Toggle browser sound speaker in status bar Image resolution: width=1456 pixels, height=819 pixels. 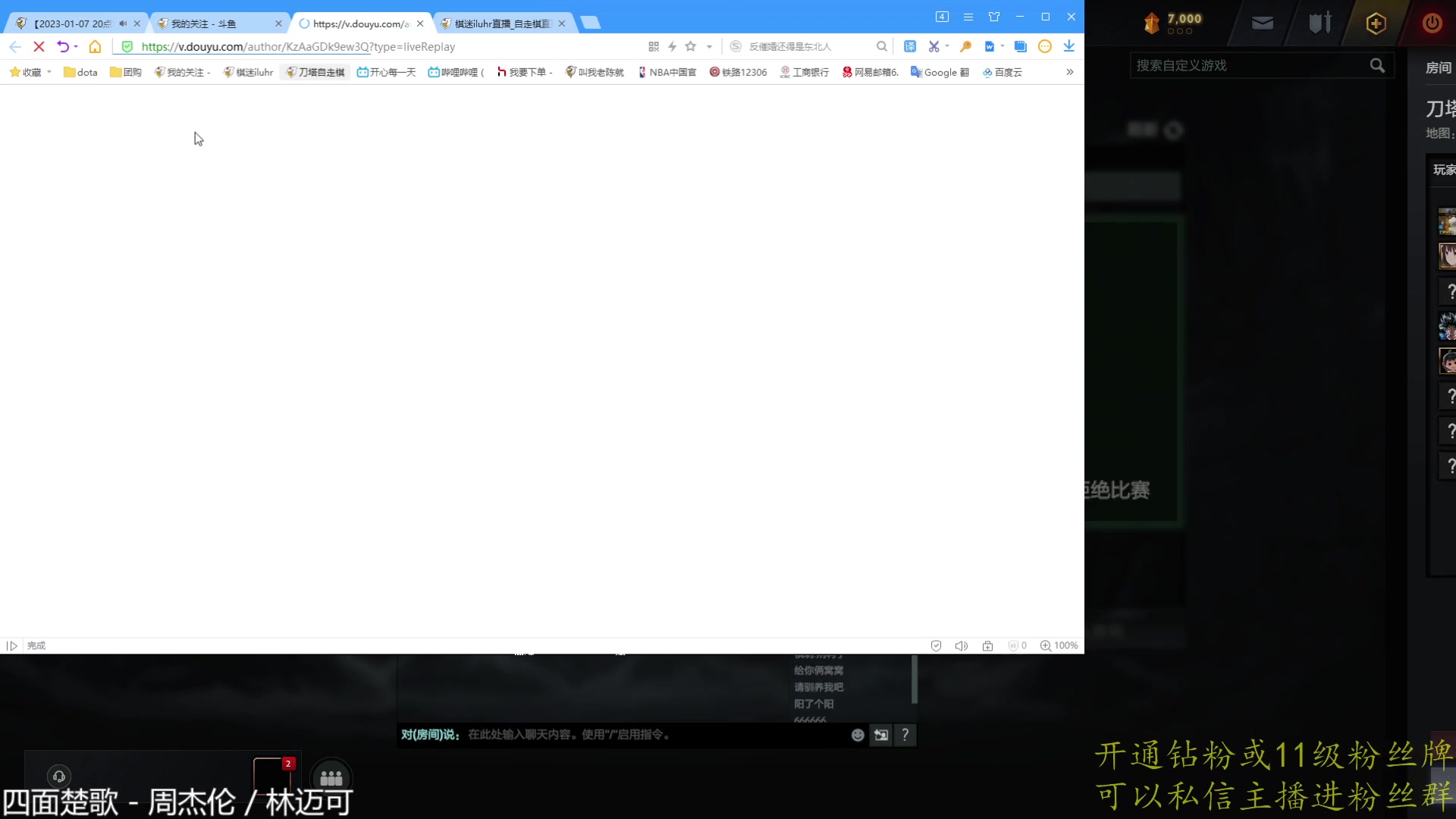[961, 646]
